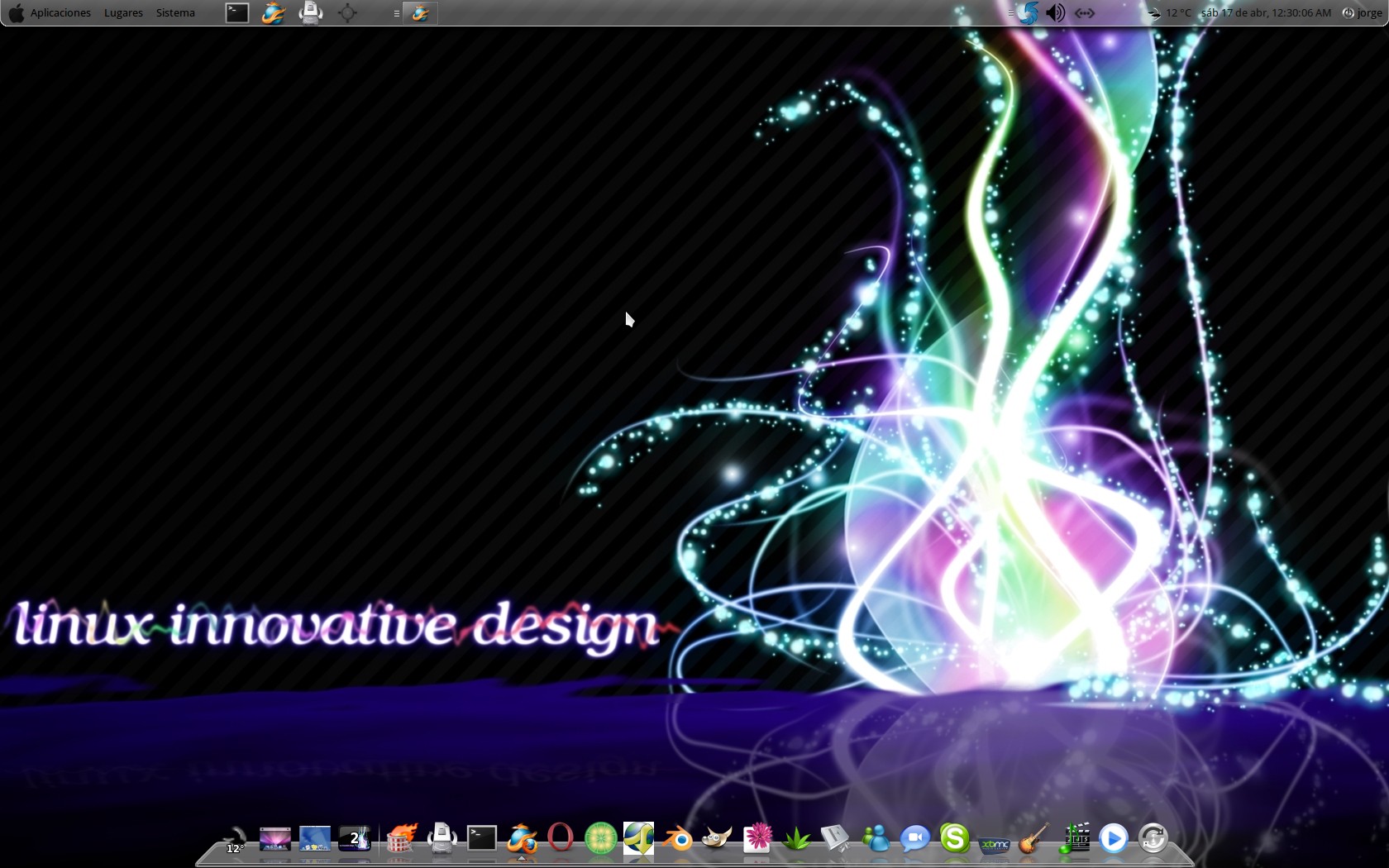Click the window list applet grip handle
The width and height of the screenshot is (1389, 868).
[397, 13]
